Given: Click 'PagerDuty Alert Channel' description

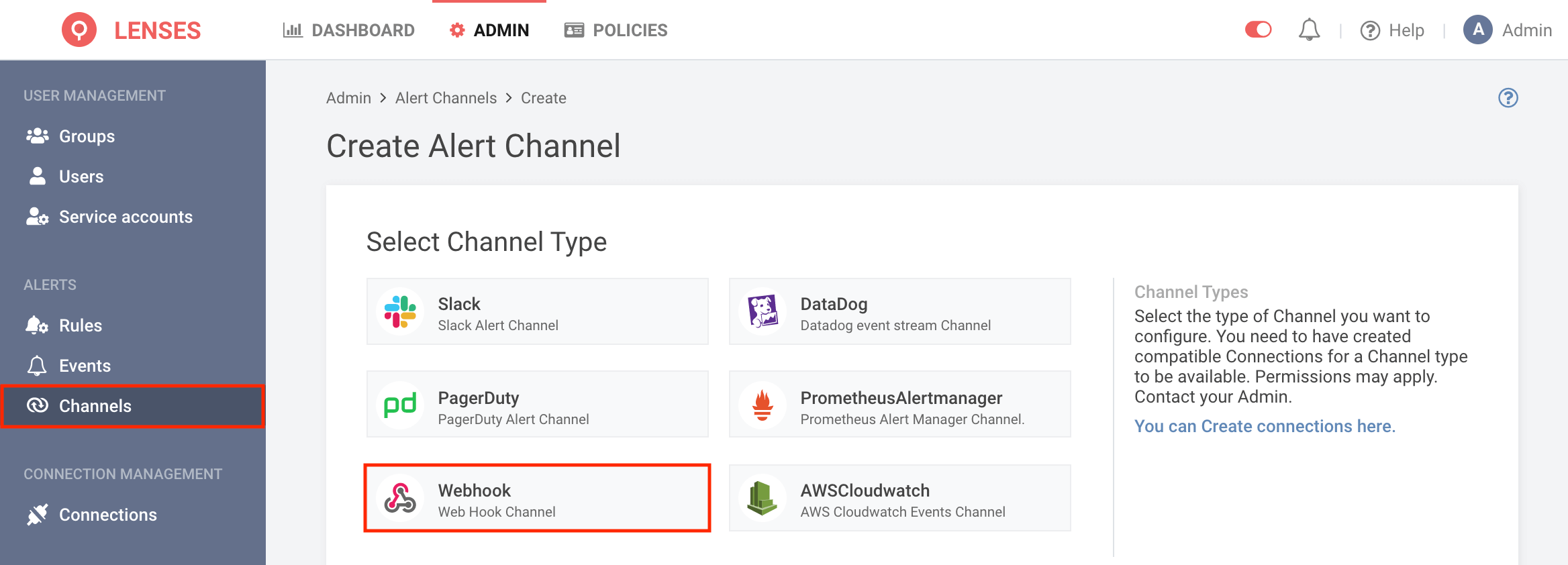Looking at the screenshot, I should [513, 419].
